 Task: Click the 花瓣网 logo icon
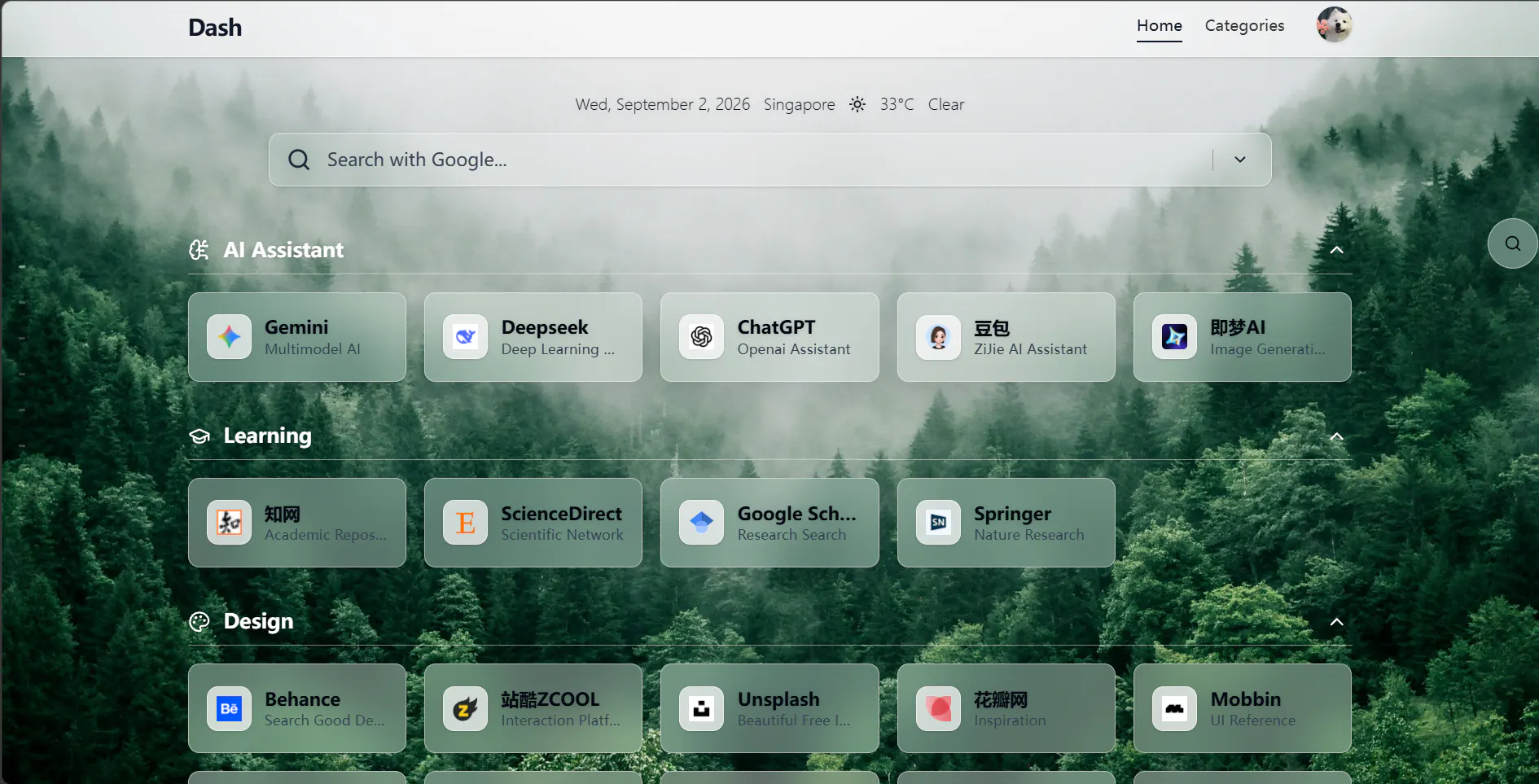pos(938,708)
